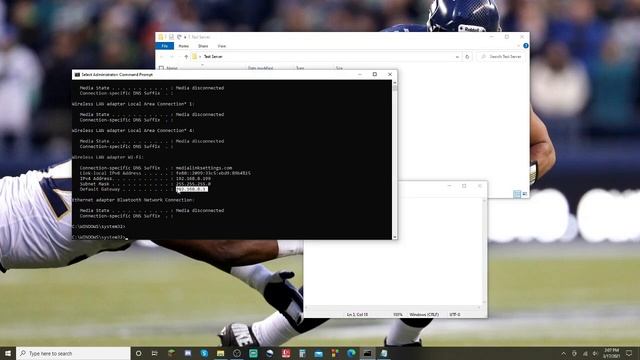Open the volume icon in system tray
This screenshot has width=640, height=360.
[595, 353]
